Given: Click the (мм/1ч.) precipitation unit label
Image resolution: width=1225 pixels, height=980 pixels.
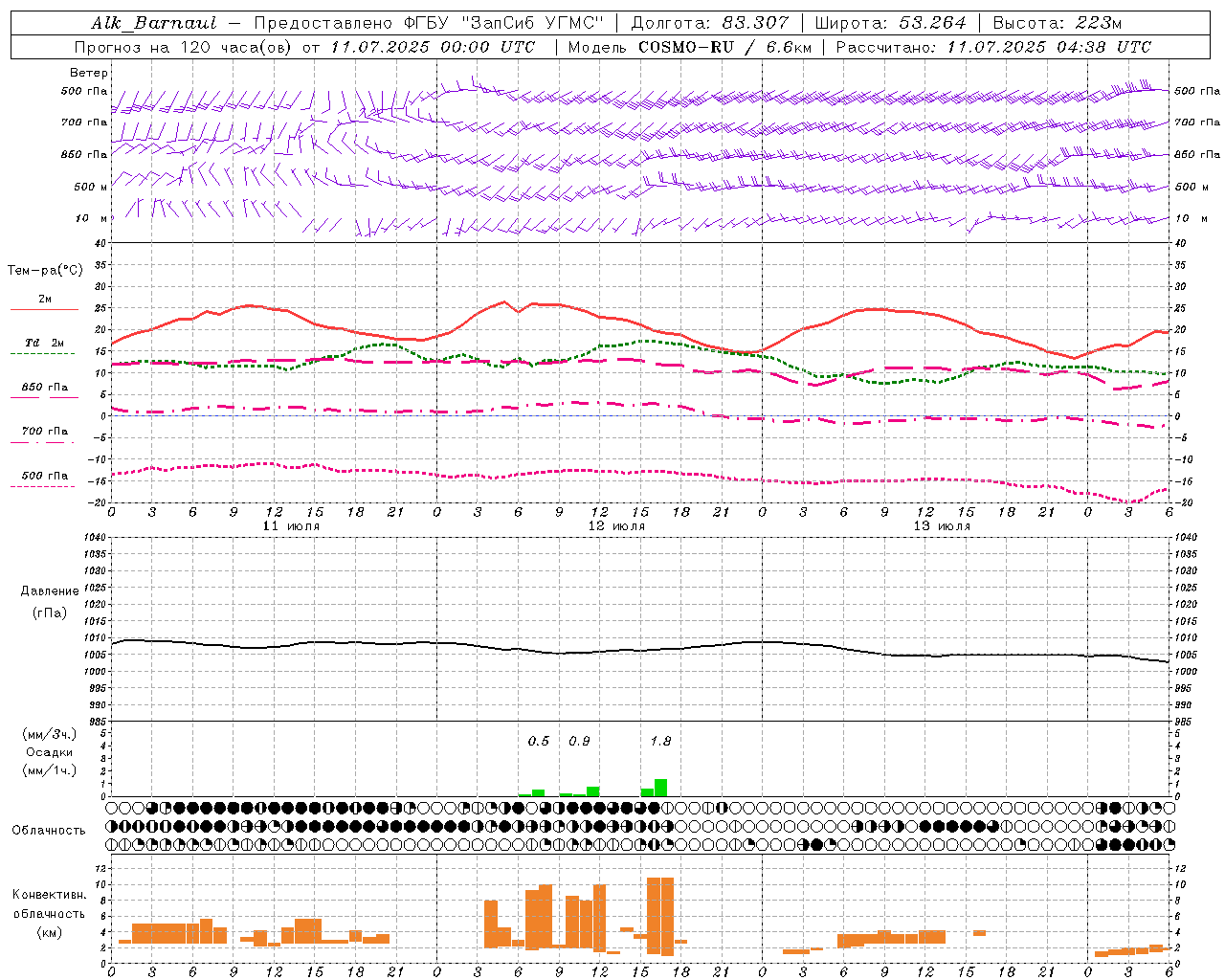Looking at the screenshot, I should 49,770.
